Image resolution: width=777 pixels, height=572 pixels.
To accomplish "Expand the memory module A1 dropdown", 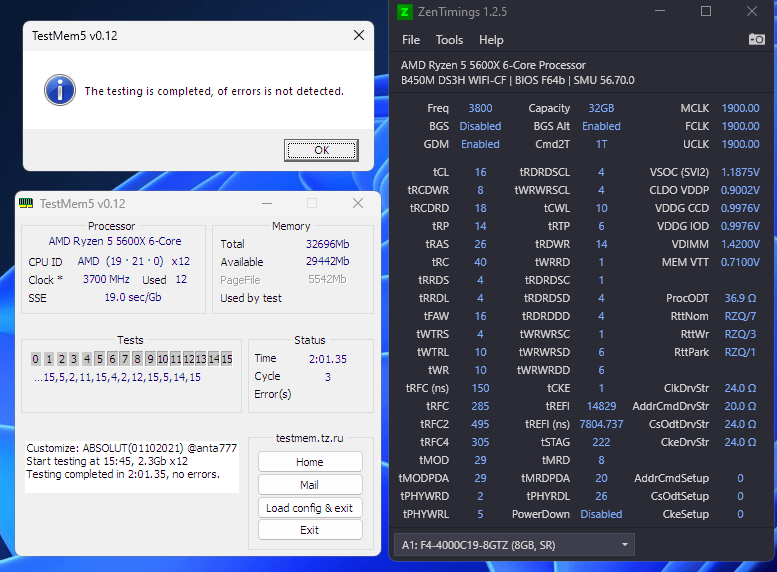I will click(514, 545).
